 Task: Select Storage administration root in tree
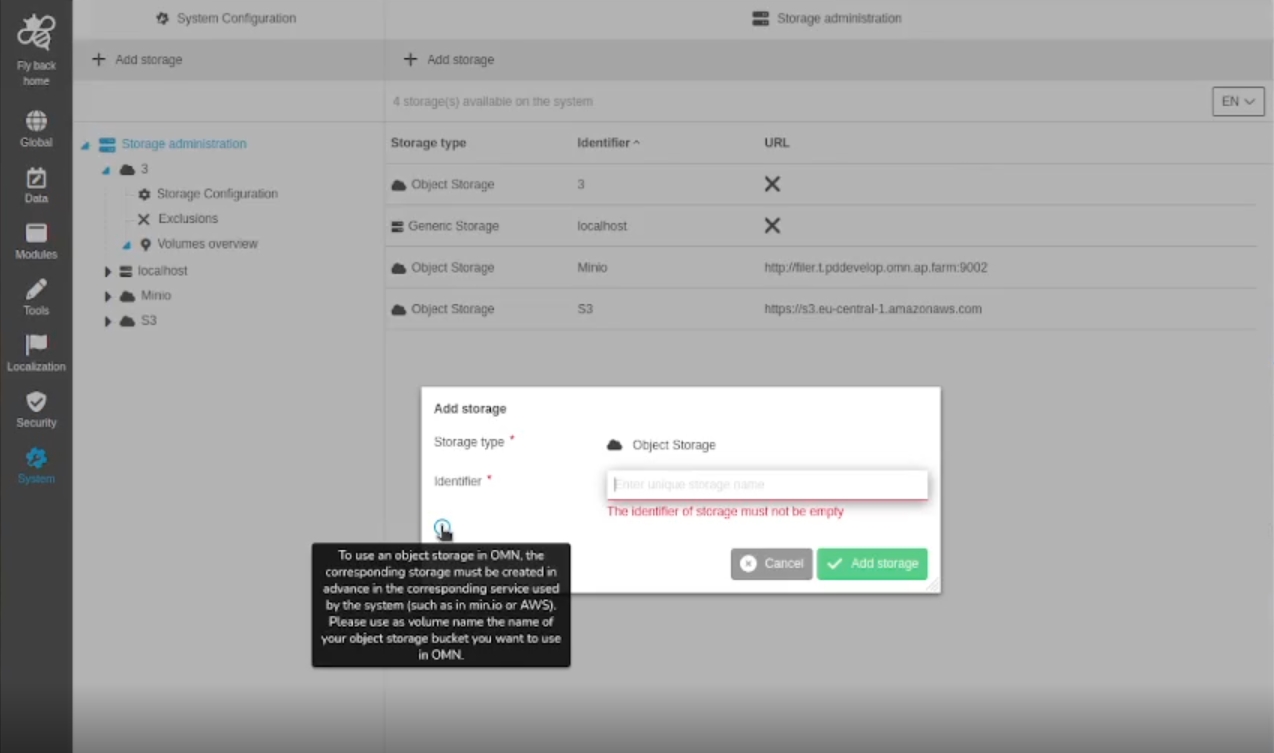click(184, 144)
